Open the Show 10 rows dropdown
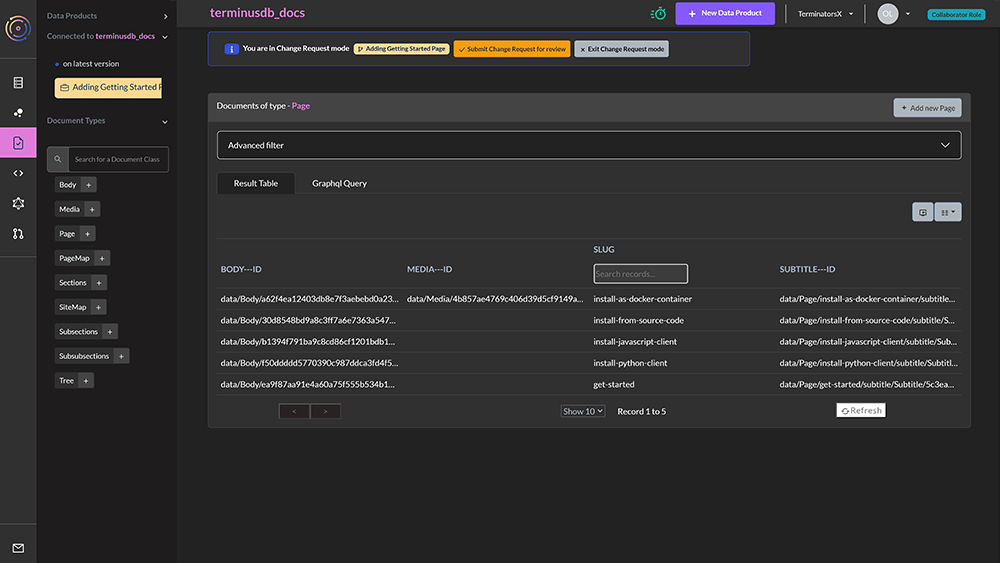This screenshot has height=563, width=1000. (x=582, y=411)
